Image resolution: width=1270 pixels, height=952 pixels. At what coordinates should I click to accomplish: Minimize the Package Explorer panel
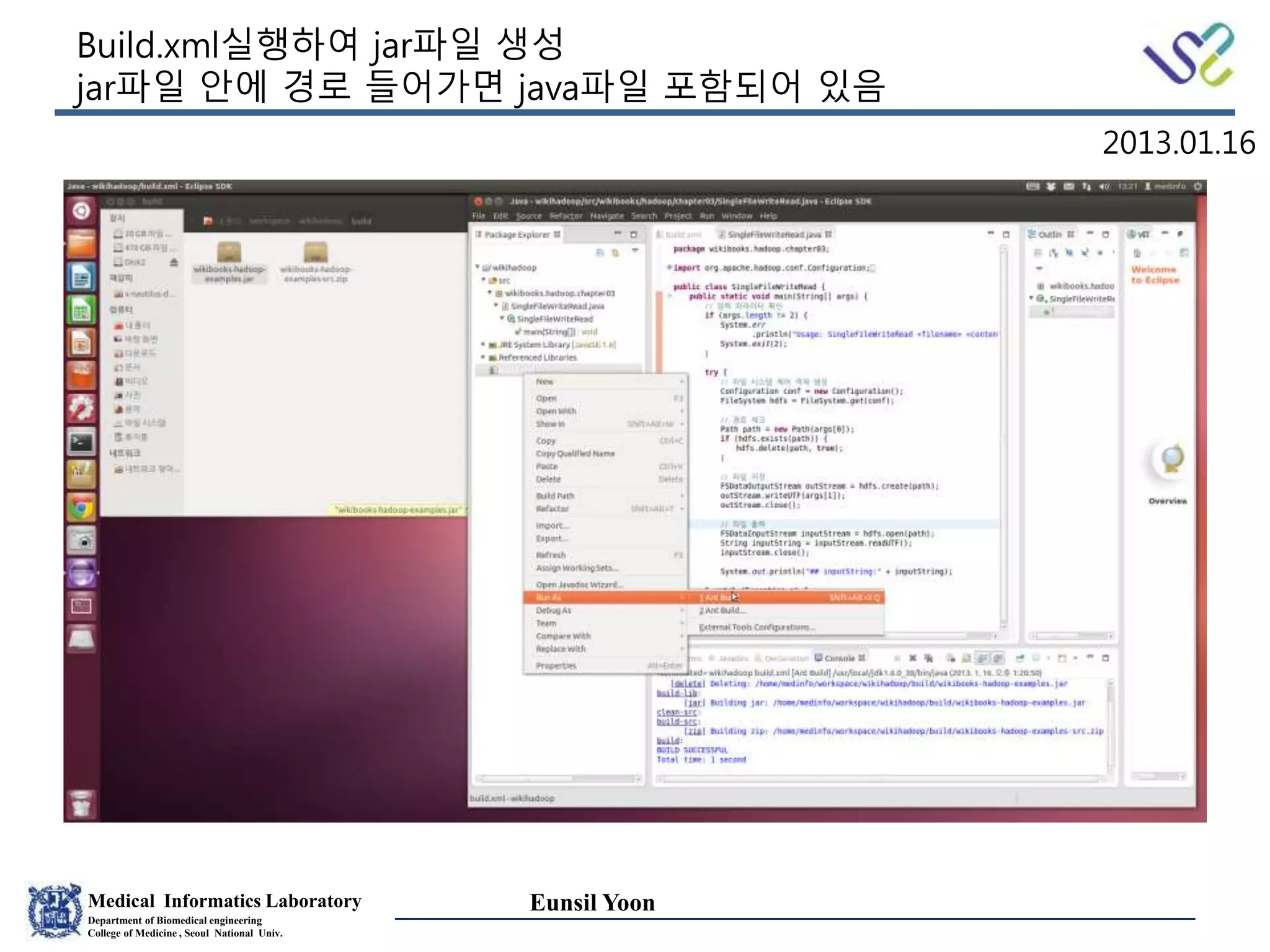point(618,234)
